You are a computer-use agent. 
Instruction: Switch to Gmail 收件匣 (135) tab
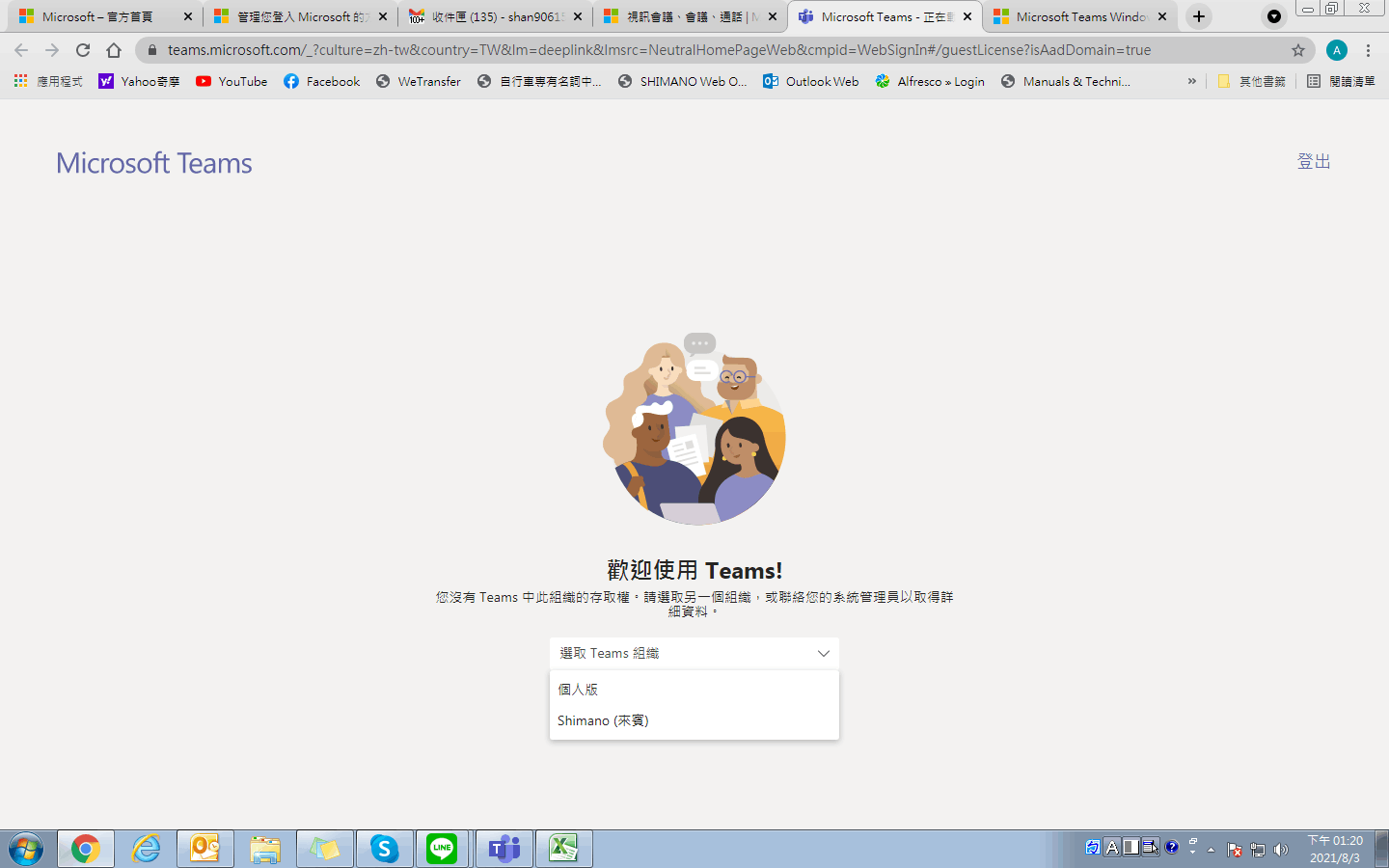click(x=496, y=16)
